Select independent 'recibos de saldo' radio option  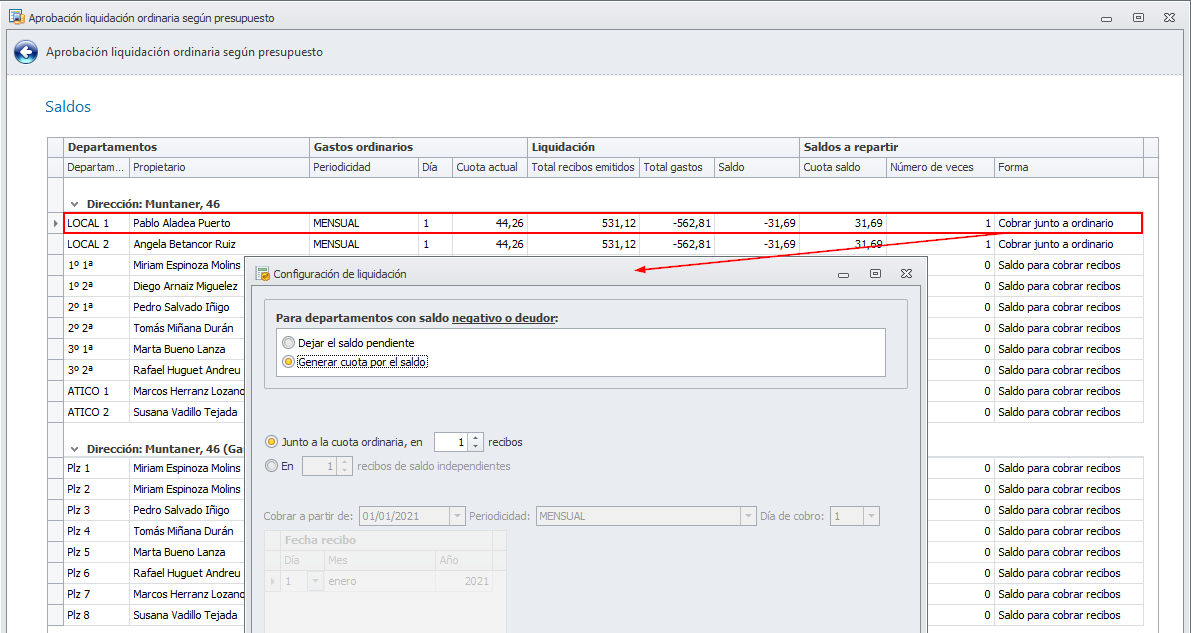point(271,466)
